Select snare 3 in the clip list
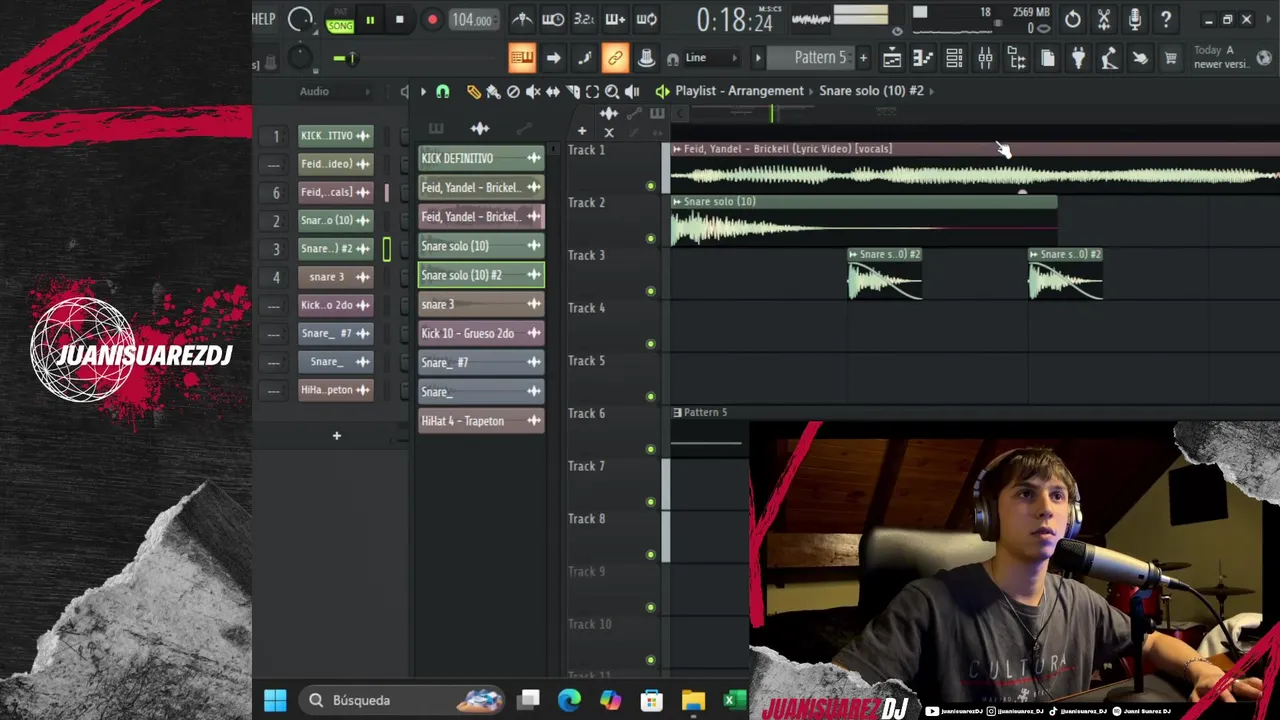 [481, 304]
